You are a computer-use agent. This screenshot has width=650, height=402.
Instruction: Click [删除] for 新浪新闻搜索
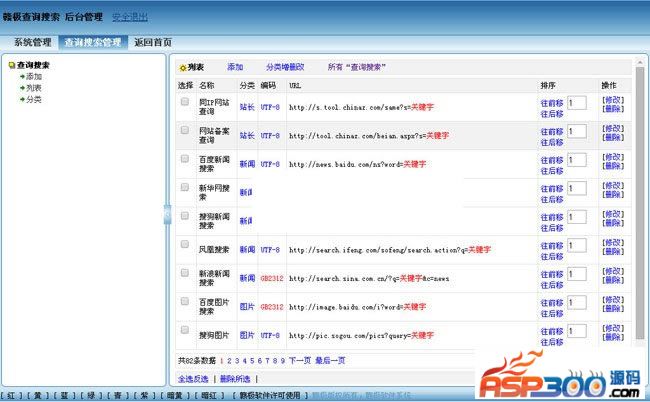613,280
